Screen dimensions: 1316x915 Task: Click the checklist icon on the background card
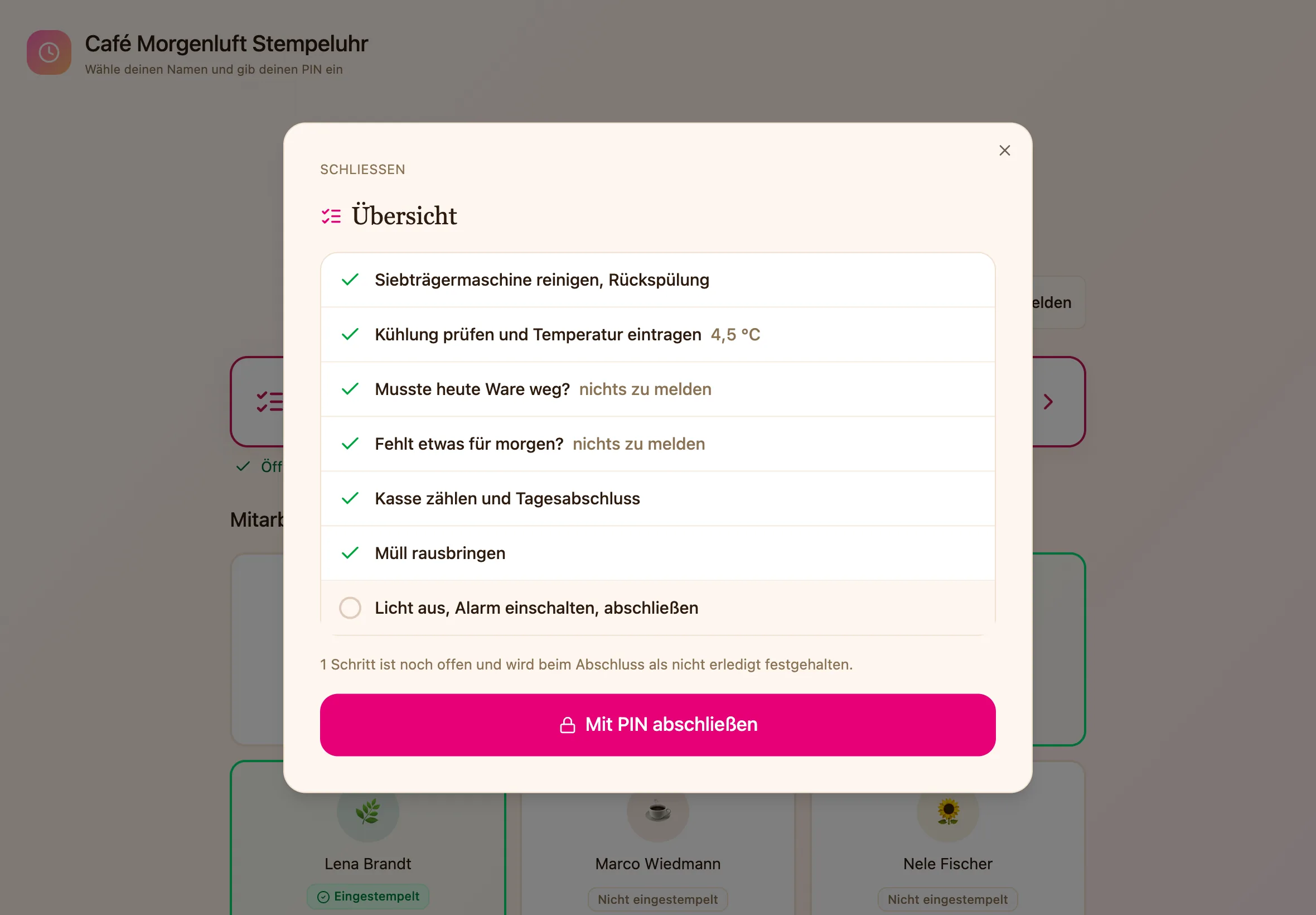[x=269, y=401]
